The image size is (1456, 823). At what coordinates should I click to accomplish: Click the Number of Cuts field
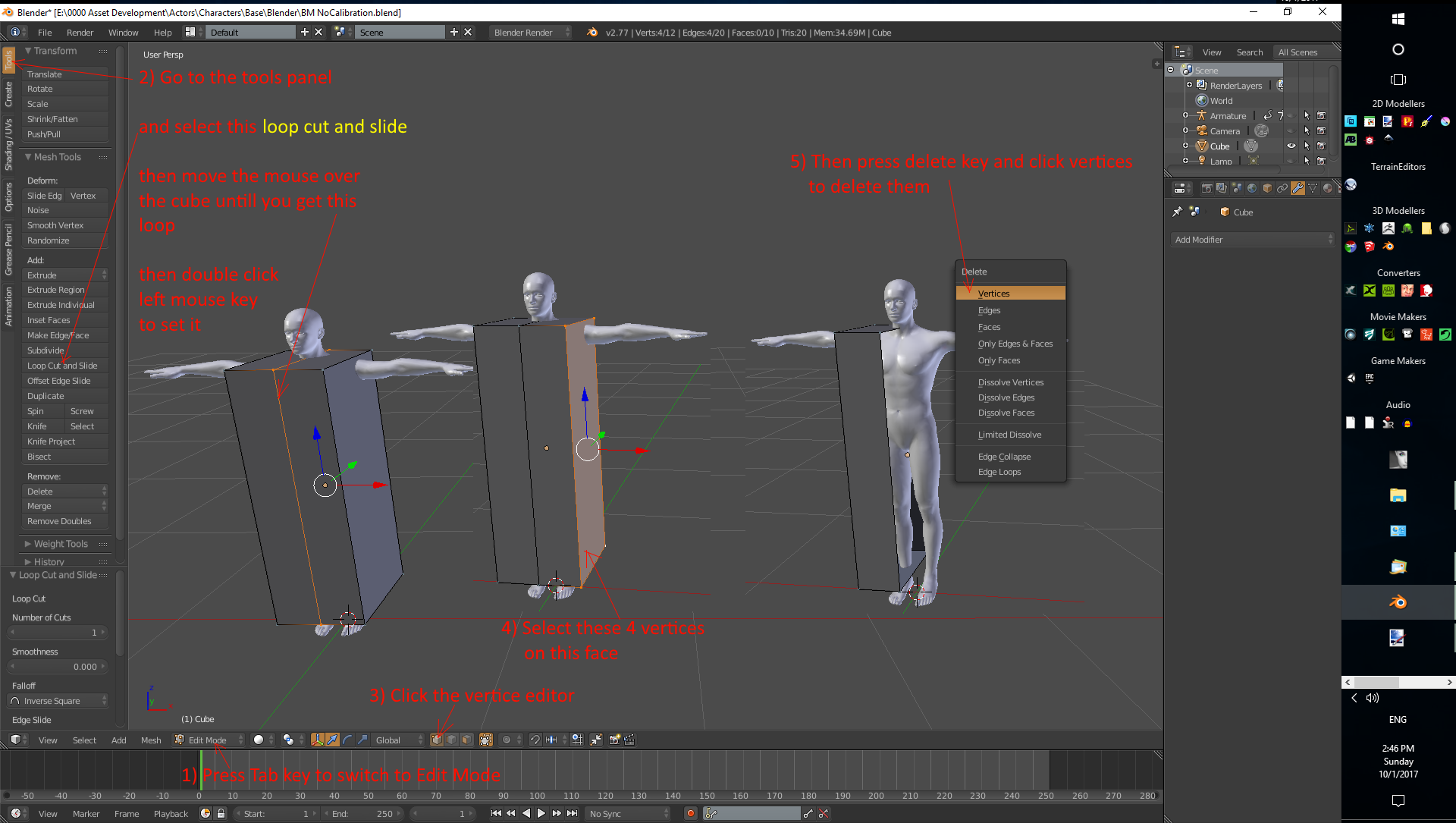(58, 633)
